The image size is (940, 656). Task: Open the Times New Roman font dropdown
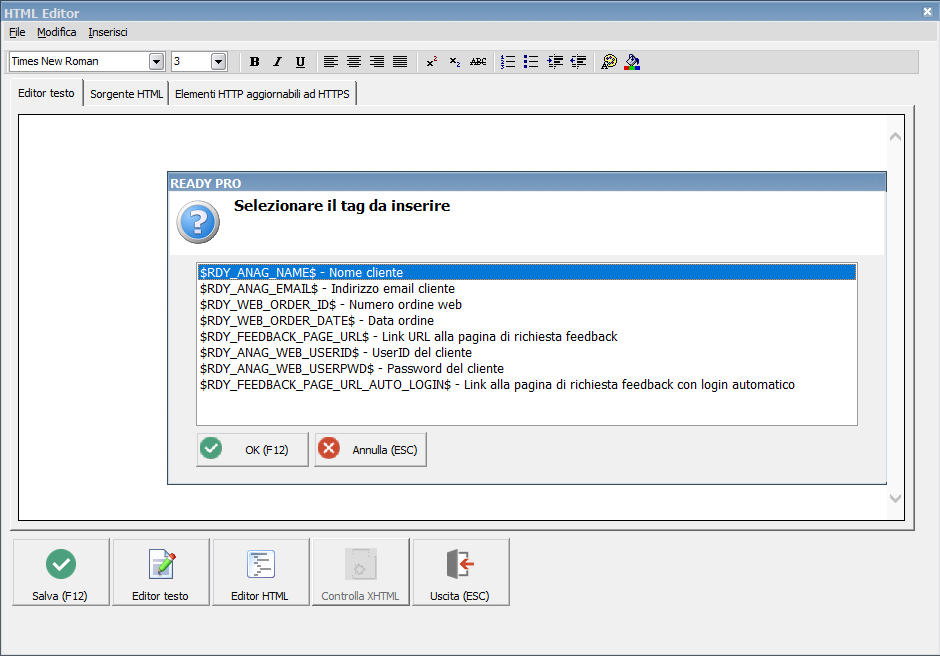point(156,61)
